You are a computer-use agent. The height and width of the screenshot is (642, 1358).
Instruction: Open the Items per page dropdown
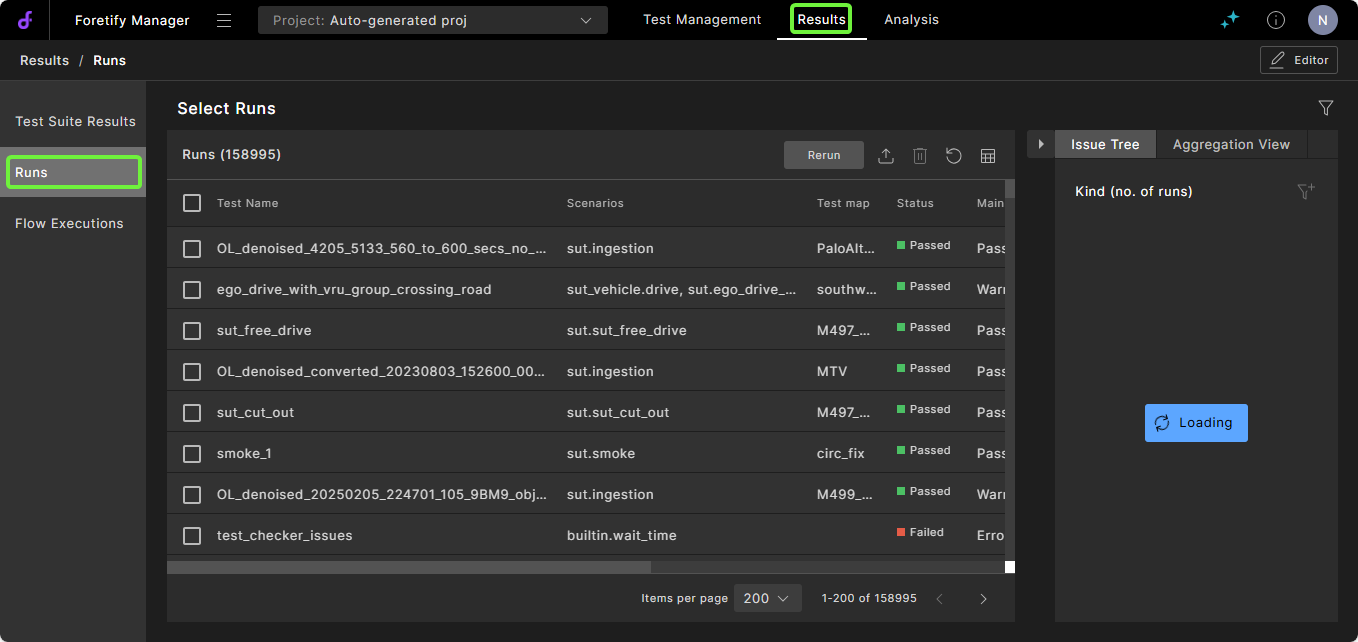767,598
